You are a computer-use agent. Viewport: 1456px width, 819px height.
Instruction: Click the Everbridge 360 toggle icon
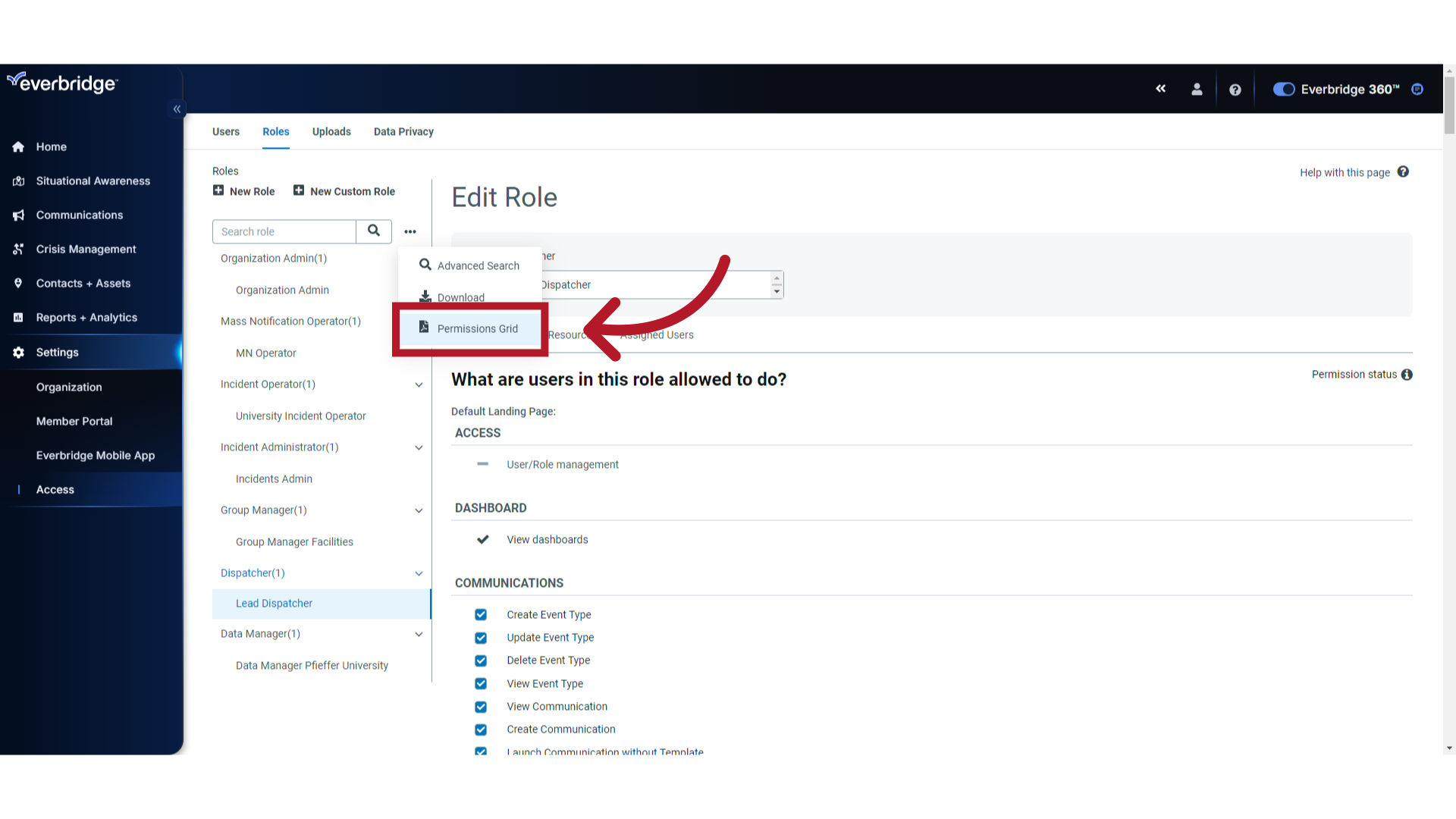(1282, 89)
